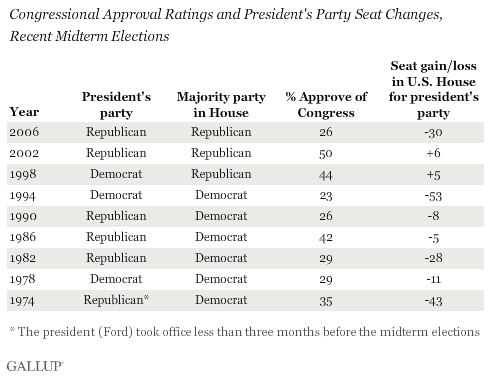Click the Ford footnote text
The width and height of the screenshot is (491, 377).
[x=245, y=332]
